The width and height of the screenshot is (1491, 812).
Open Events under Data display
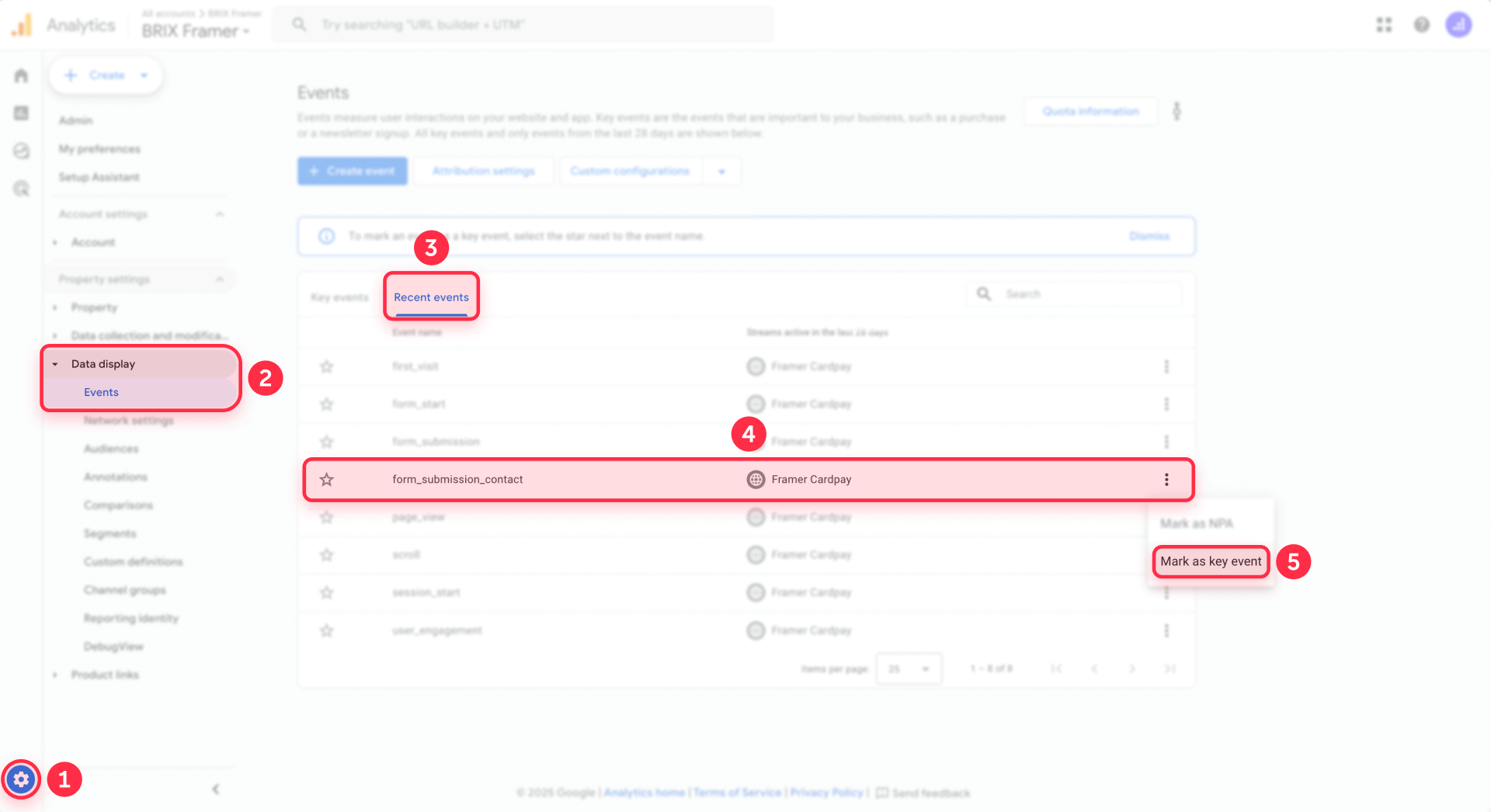click(101, 392)
